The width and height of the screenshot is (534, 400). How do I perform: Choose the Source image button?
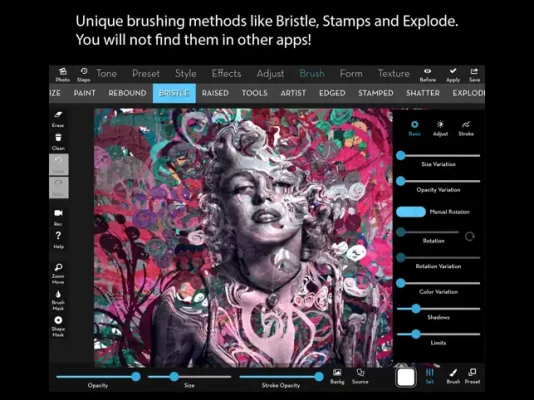(x=360, y=376)
